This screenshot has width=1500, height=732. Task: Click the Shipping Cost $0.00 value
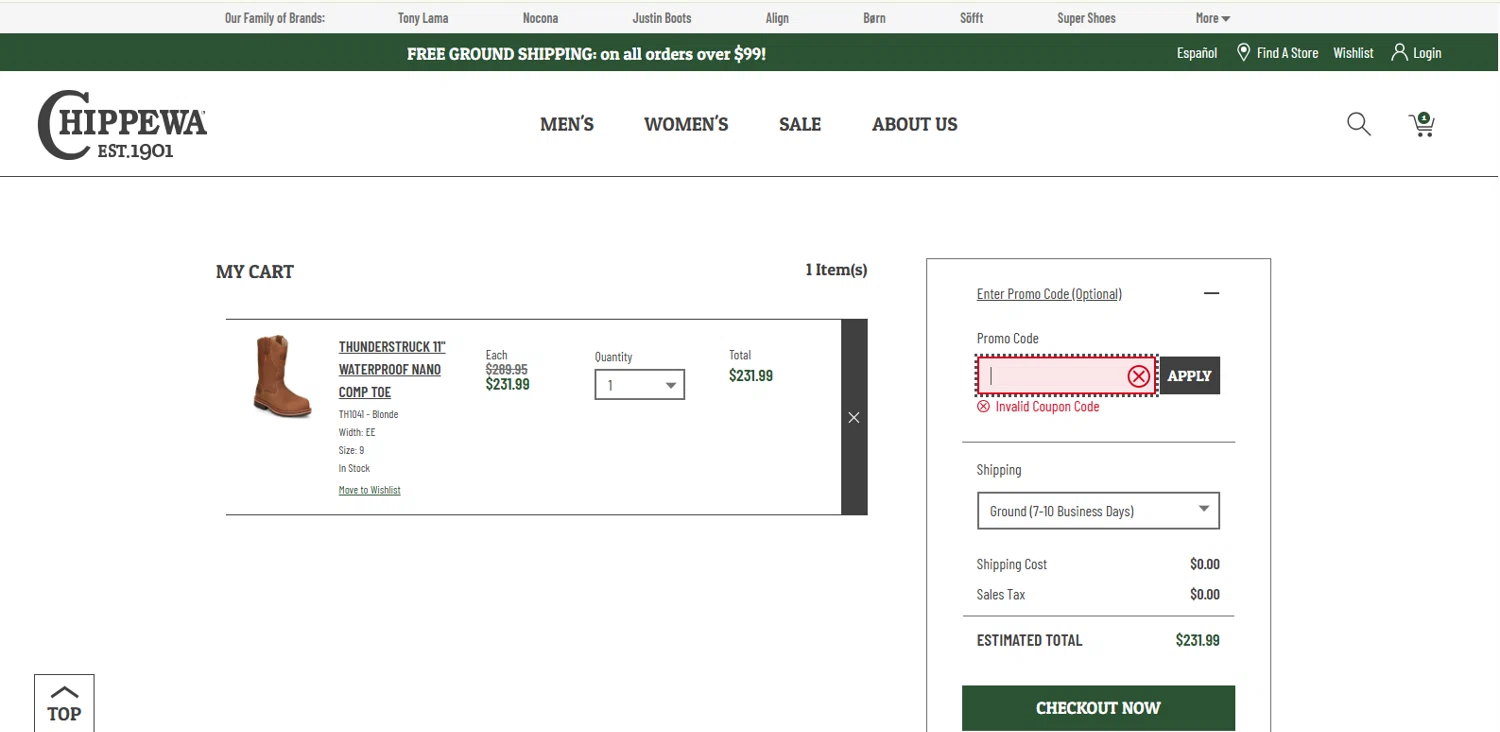point(1205,564)
